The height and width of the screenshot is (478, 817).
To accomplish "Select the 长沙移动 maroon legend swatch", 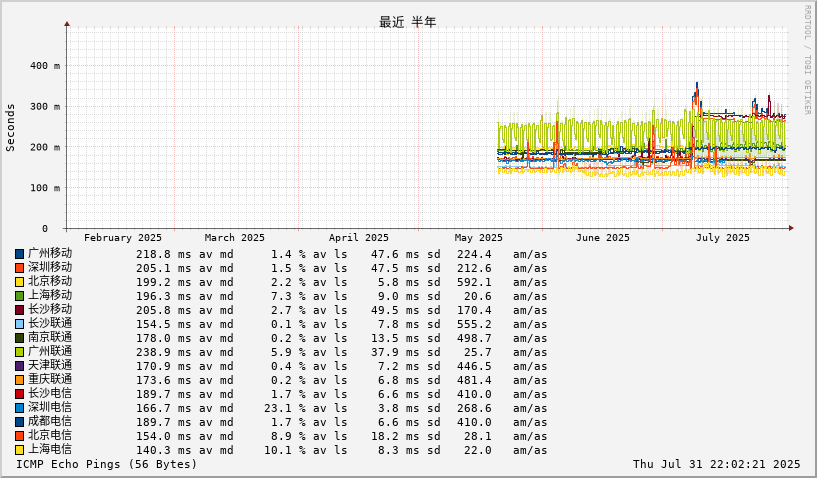I will tap(20, 311).
